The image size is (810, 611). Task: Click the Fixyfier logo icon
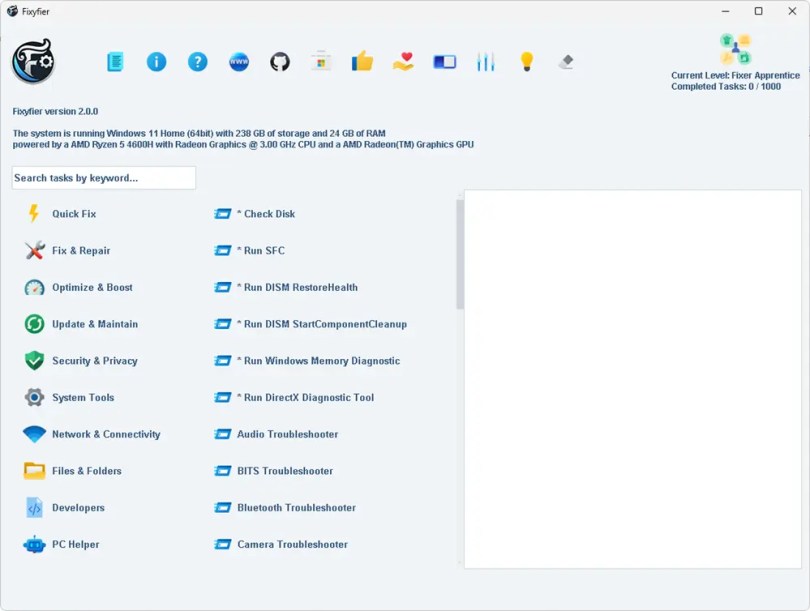click(33, 61)
